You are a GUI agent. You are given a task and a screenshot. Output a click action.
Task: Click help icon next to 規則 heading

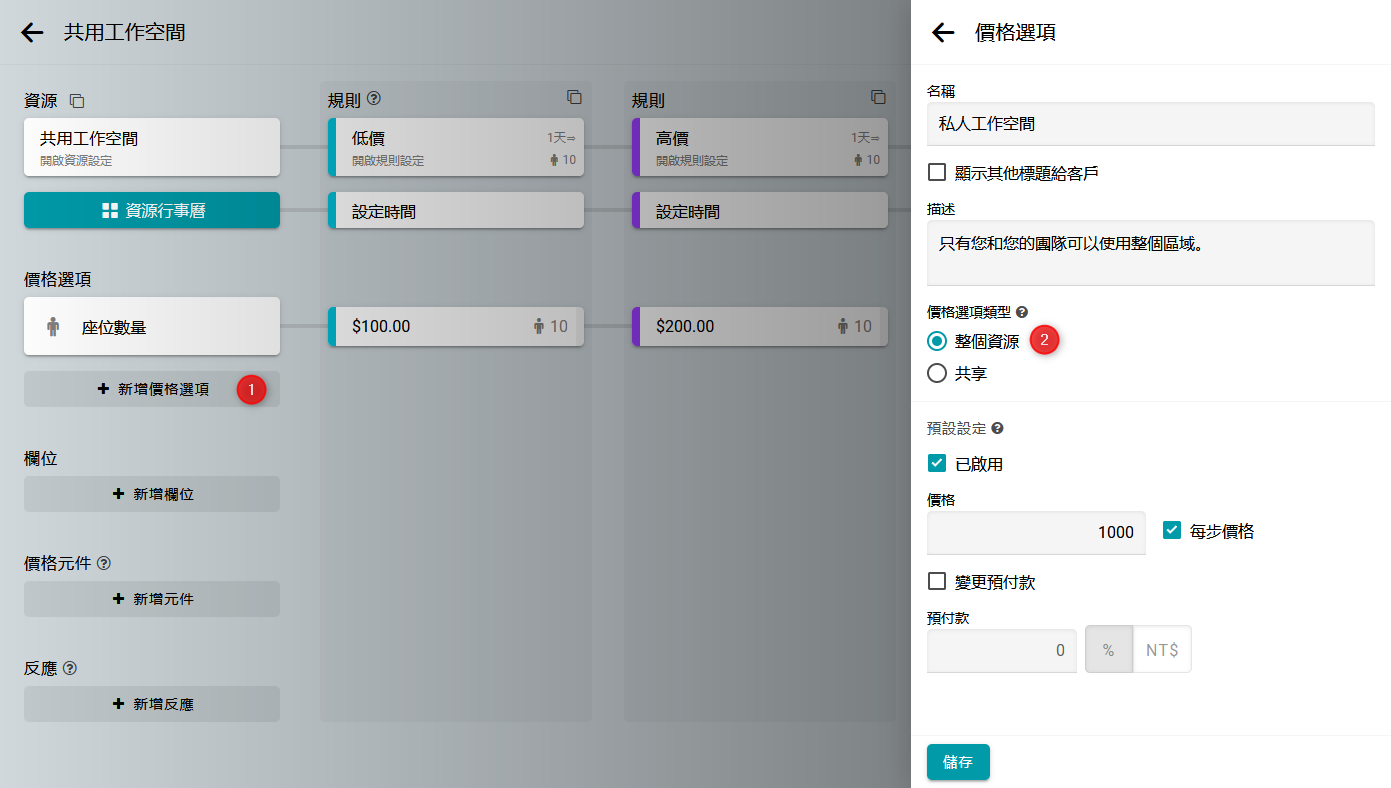[x=374, y=99]
